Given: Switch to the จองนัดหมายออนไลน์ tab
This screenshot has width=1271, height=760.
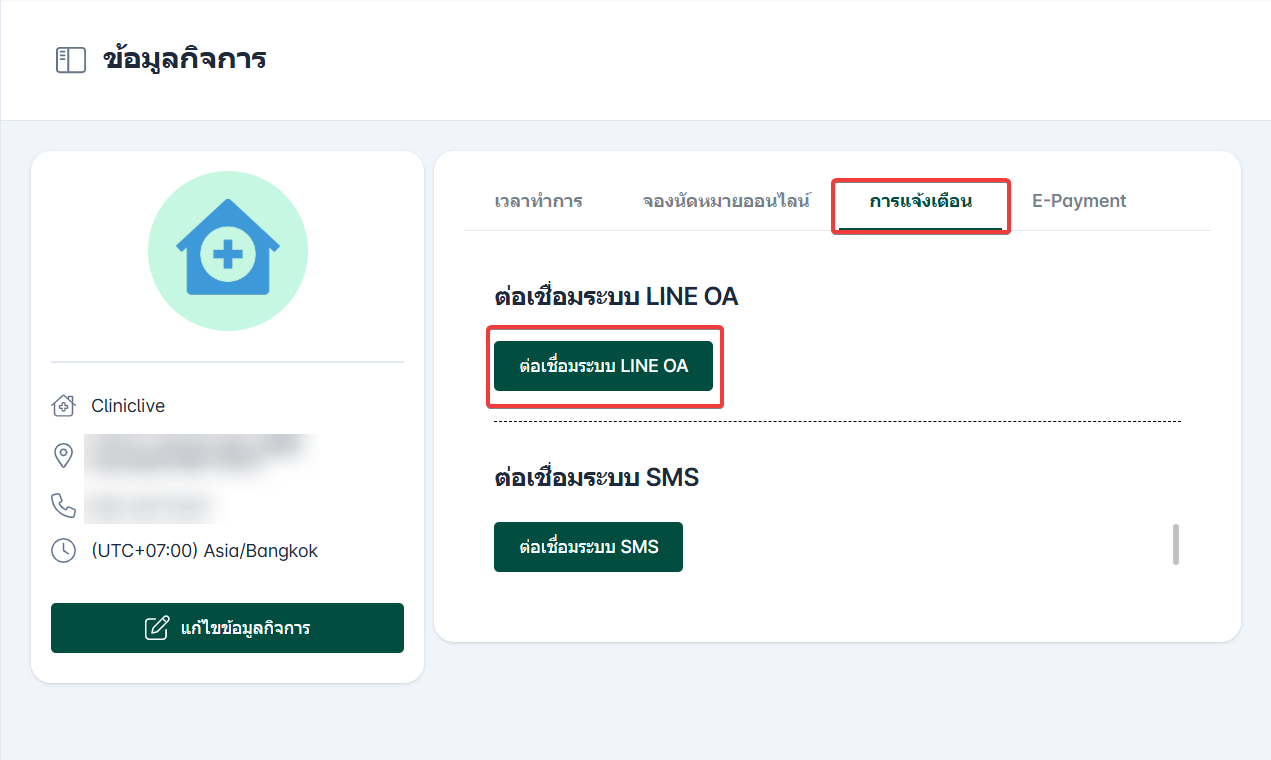Looking at the screenshot, I should tap(726, 201).
